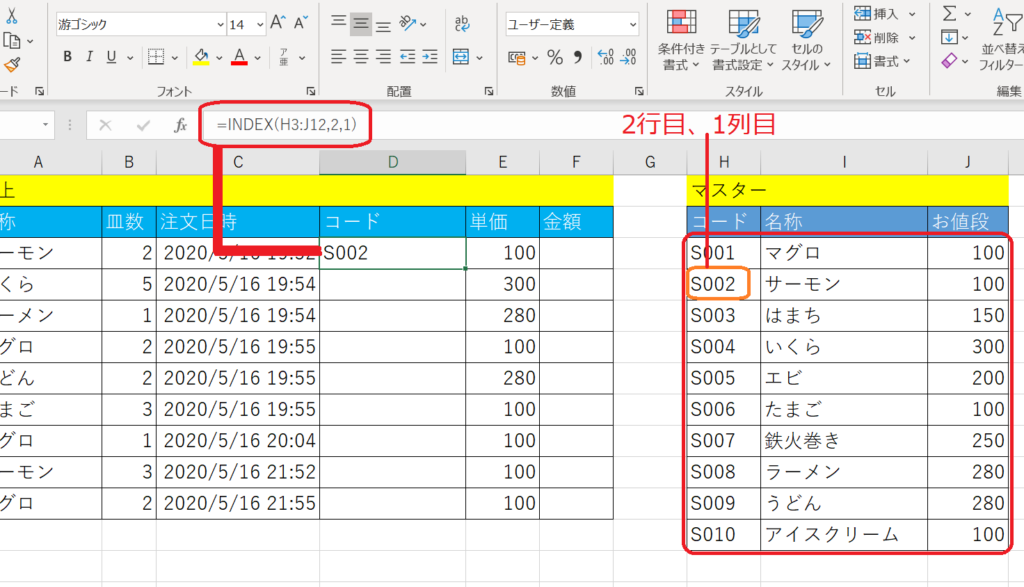Toggle italic formatting
This screenshot has height=587, width=1024.
(x=89, y=57)
